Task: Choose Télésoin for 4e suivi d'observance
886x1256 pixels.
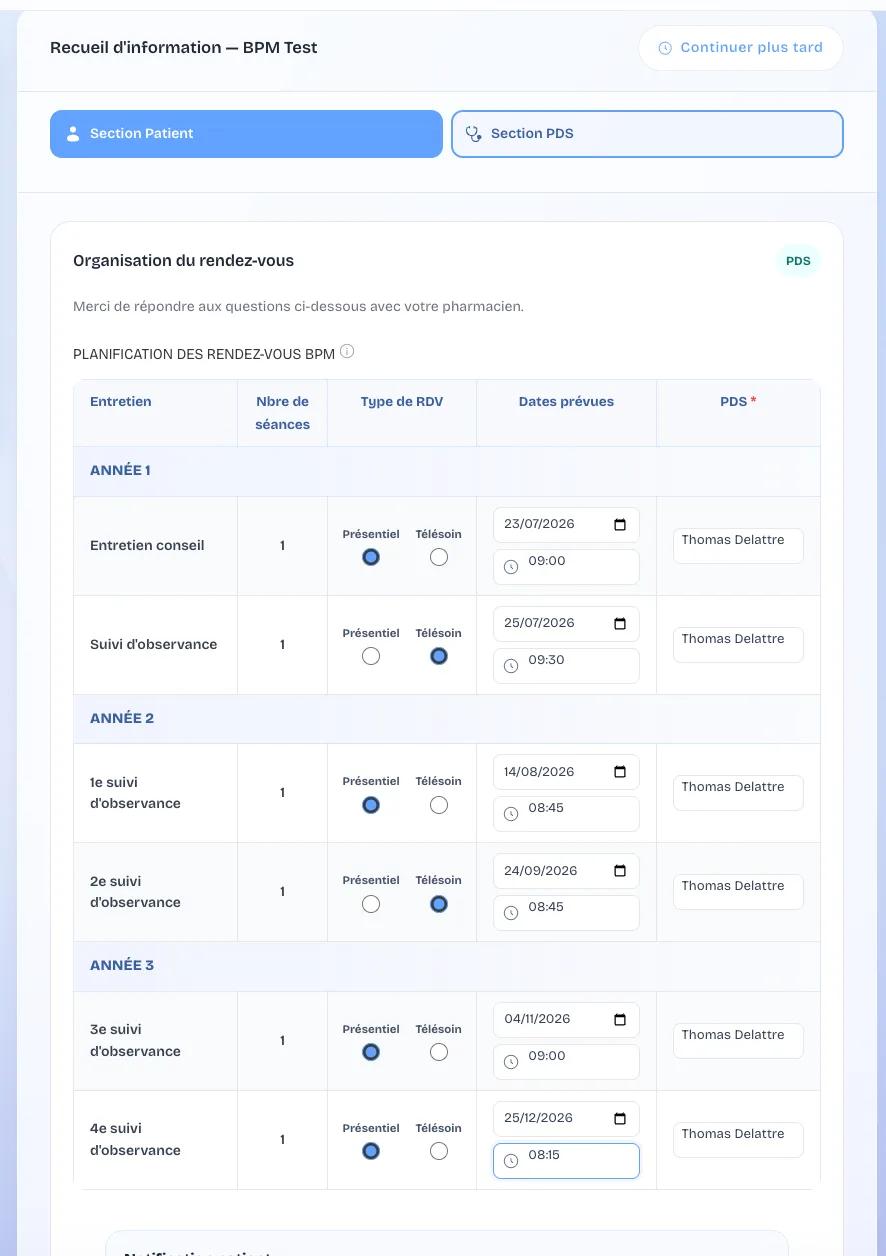Action: coord(438,1151)
